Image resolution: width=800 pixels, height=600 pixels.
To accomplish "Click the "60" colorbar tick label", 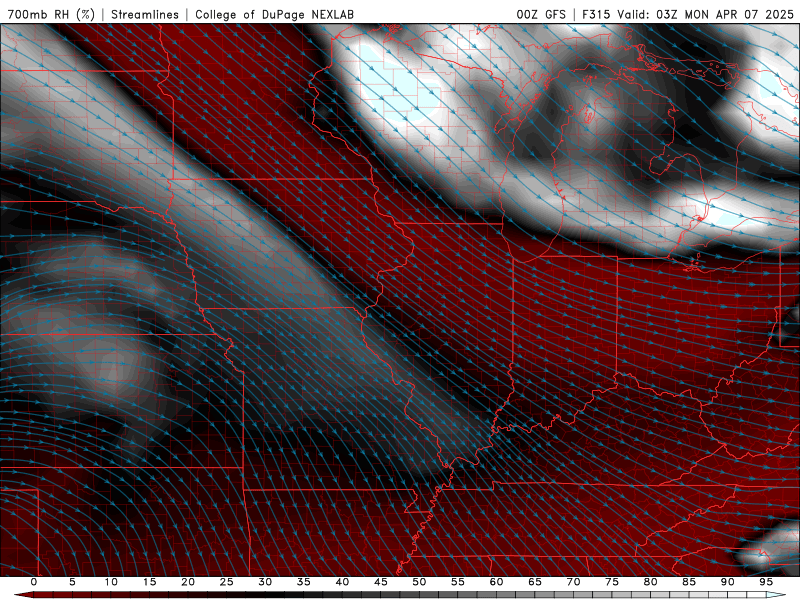I will (496, 582).
